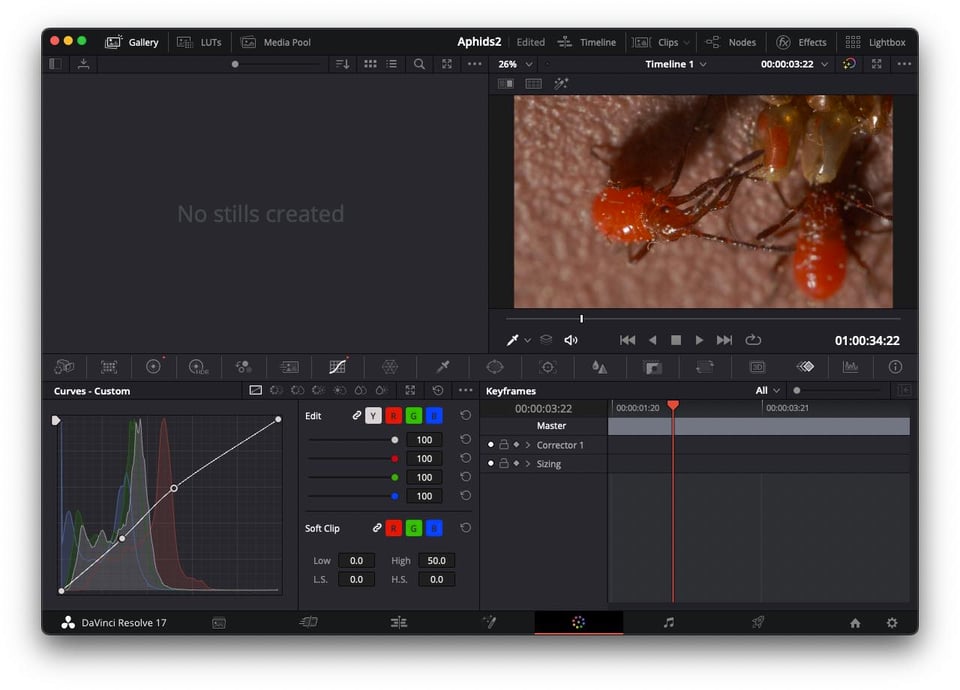Open the Qualifier eyedropper palette
The image size is (960, 690).
pyautogui.click(x=443, y=367)
